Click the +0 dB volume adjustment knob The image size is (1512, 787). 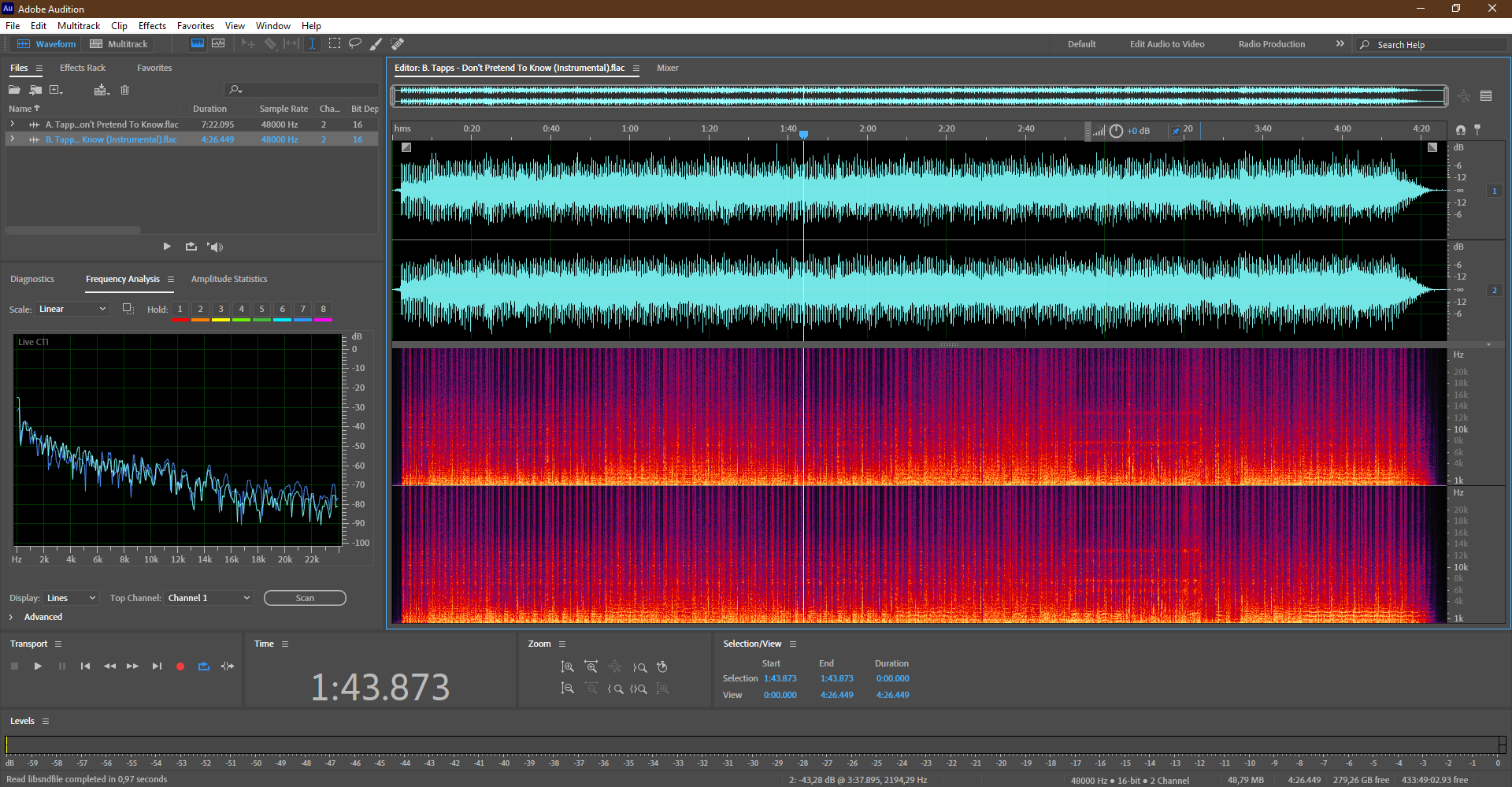[1116, 131]
